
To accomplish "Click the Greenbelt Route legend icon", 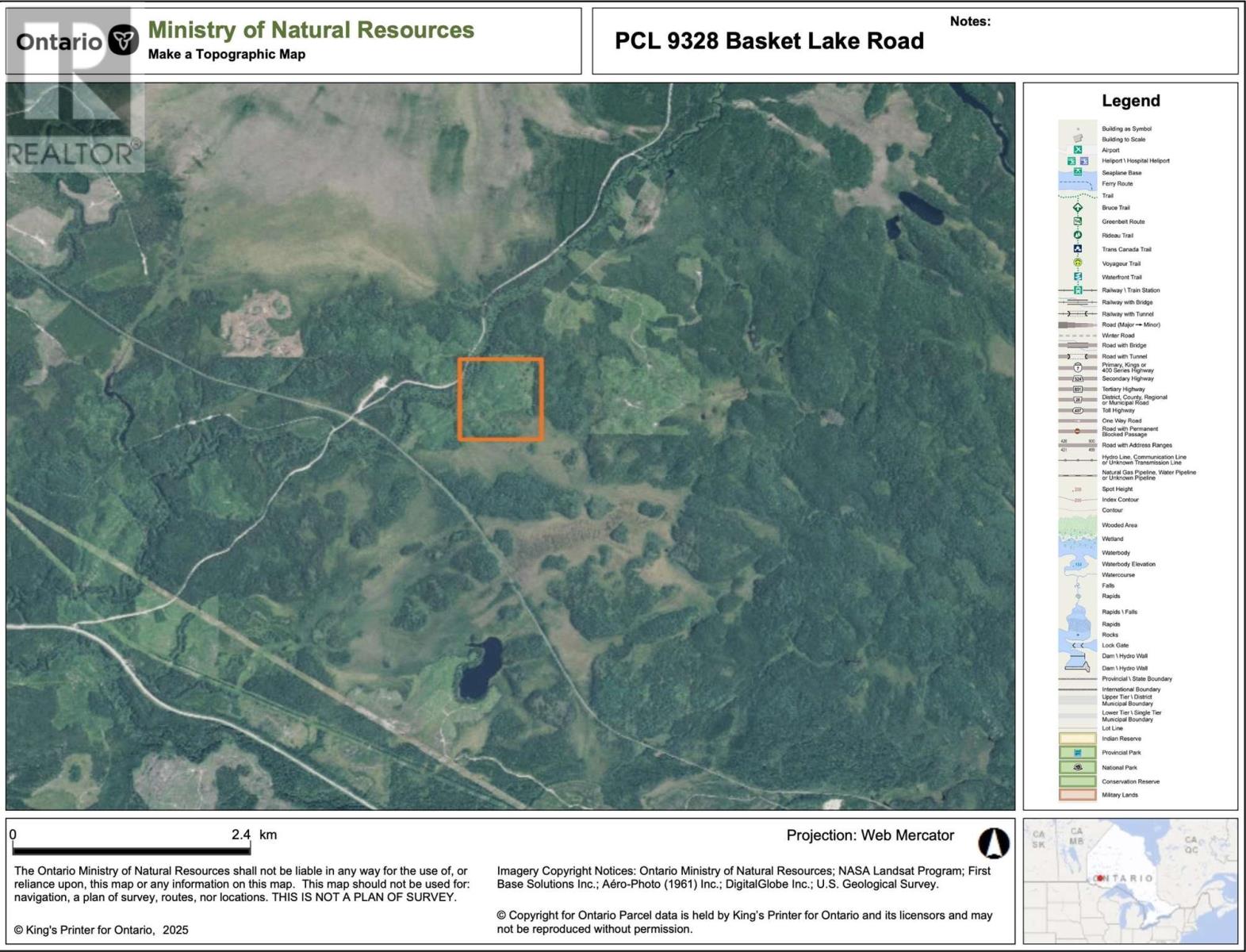I will tap(1077, 221).
